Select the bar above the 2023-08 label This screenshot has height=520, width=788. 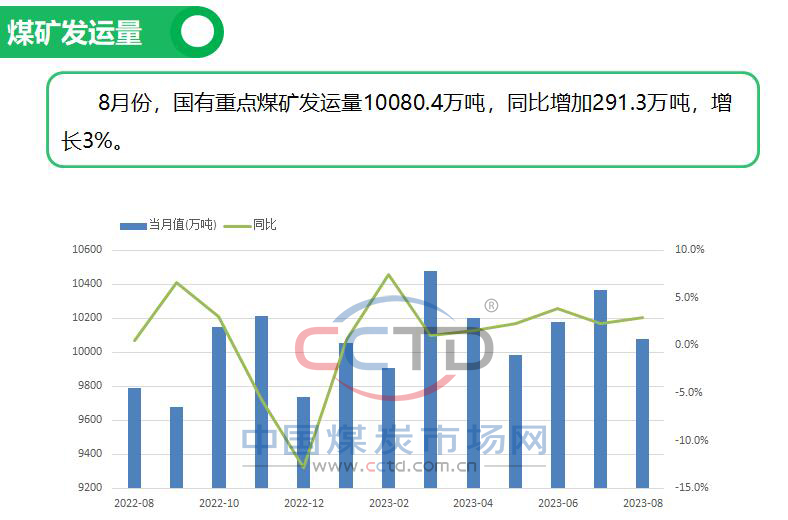[642, 413]
